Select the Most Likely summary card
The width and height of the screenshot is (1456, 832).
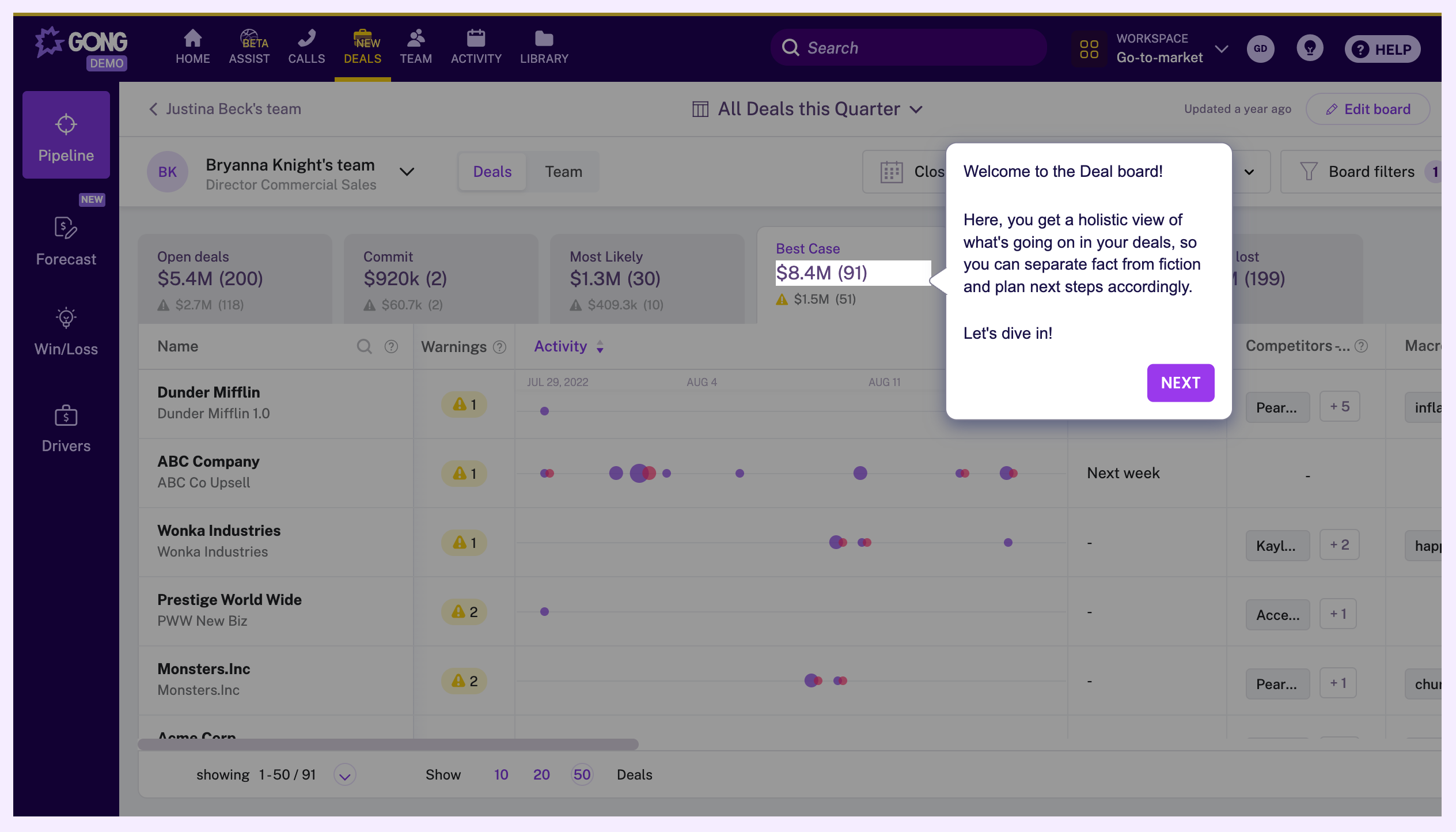647,279
